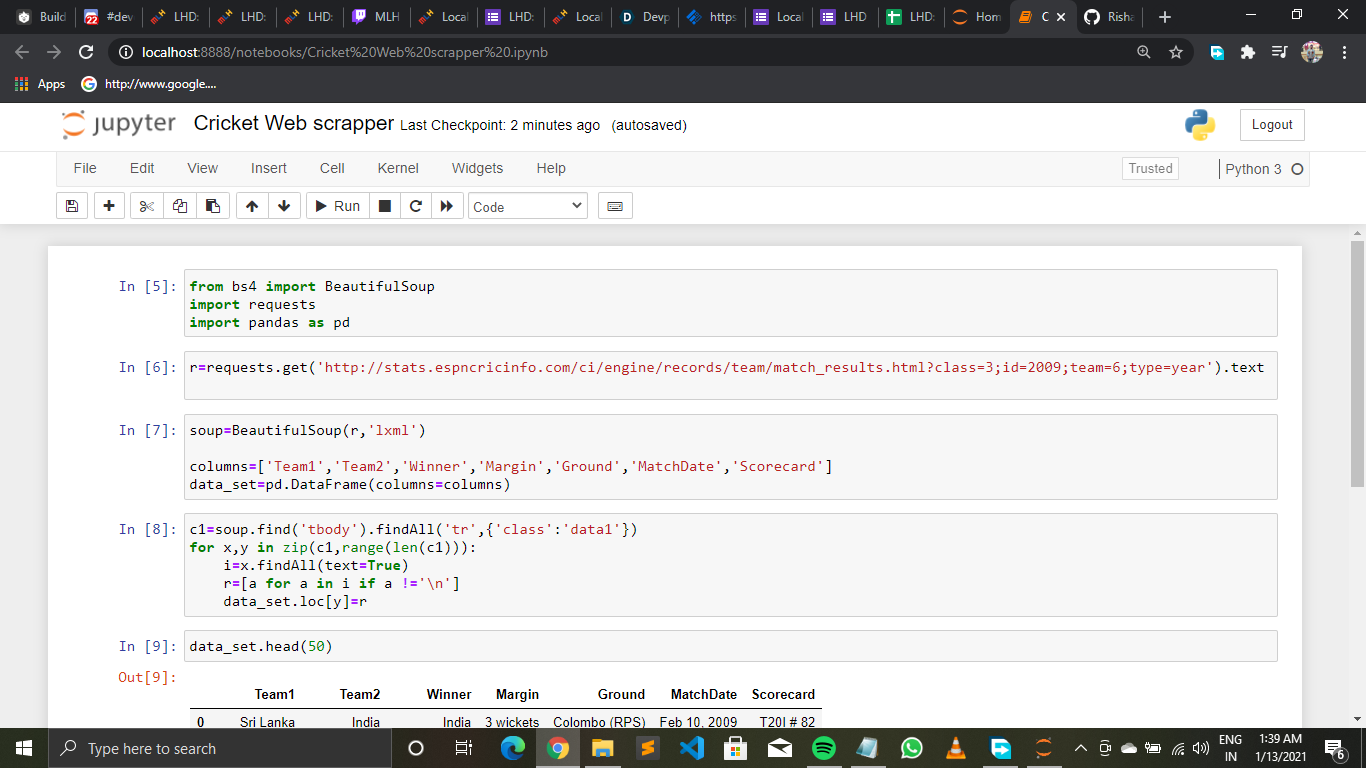
Task: Open the Widgets menu
Action: 478,168
